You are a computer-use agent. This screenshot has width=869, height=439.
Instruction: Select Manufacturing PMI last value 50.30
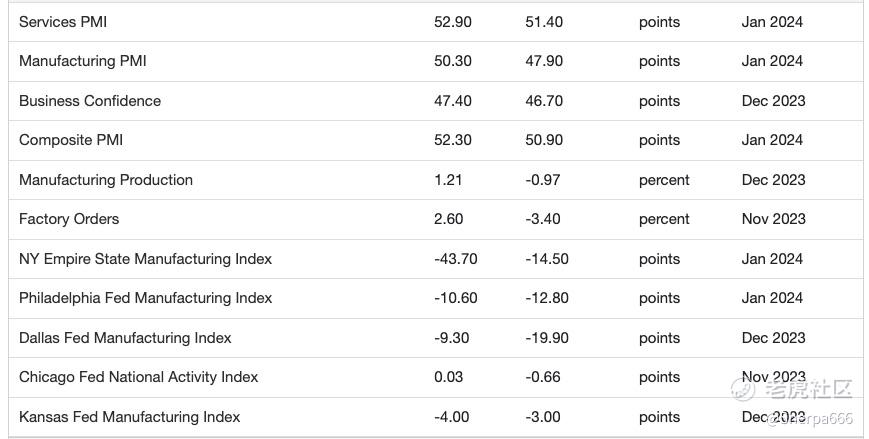click(453, 61)
